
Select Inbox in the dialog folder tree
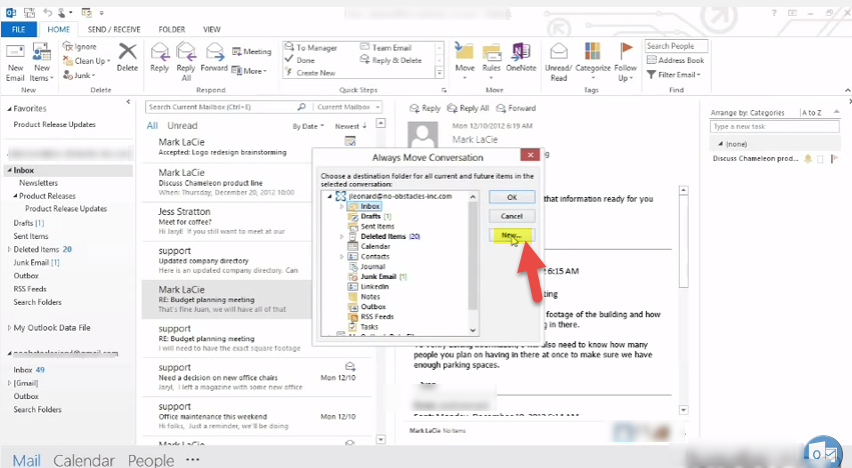(370, 207)
